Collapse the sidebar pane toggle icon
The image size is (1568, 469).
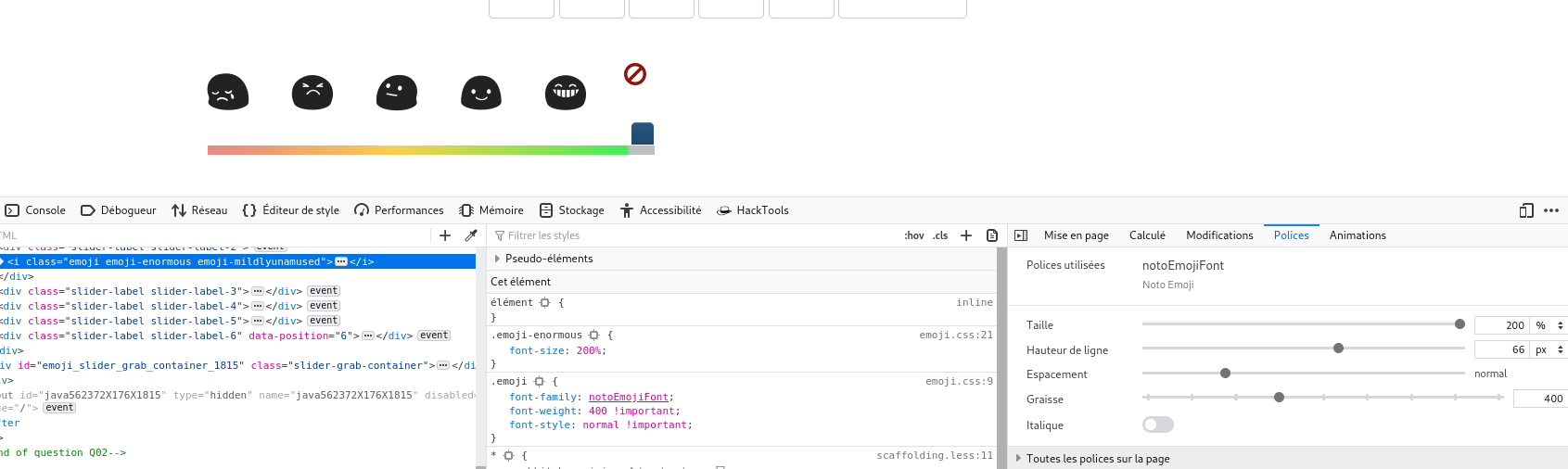point(1021,235)
